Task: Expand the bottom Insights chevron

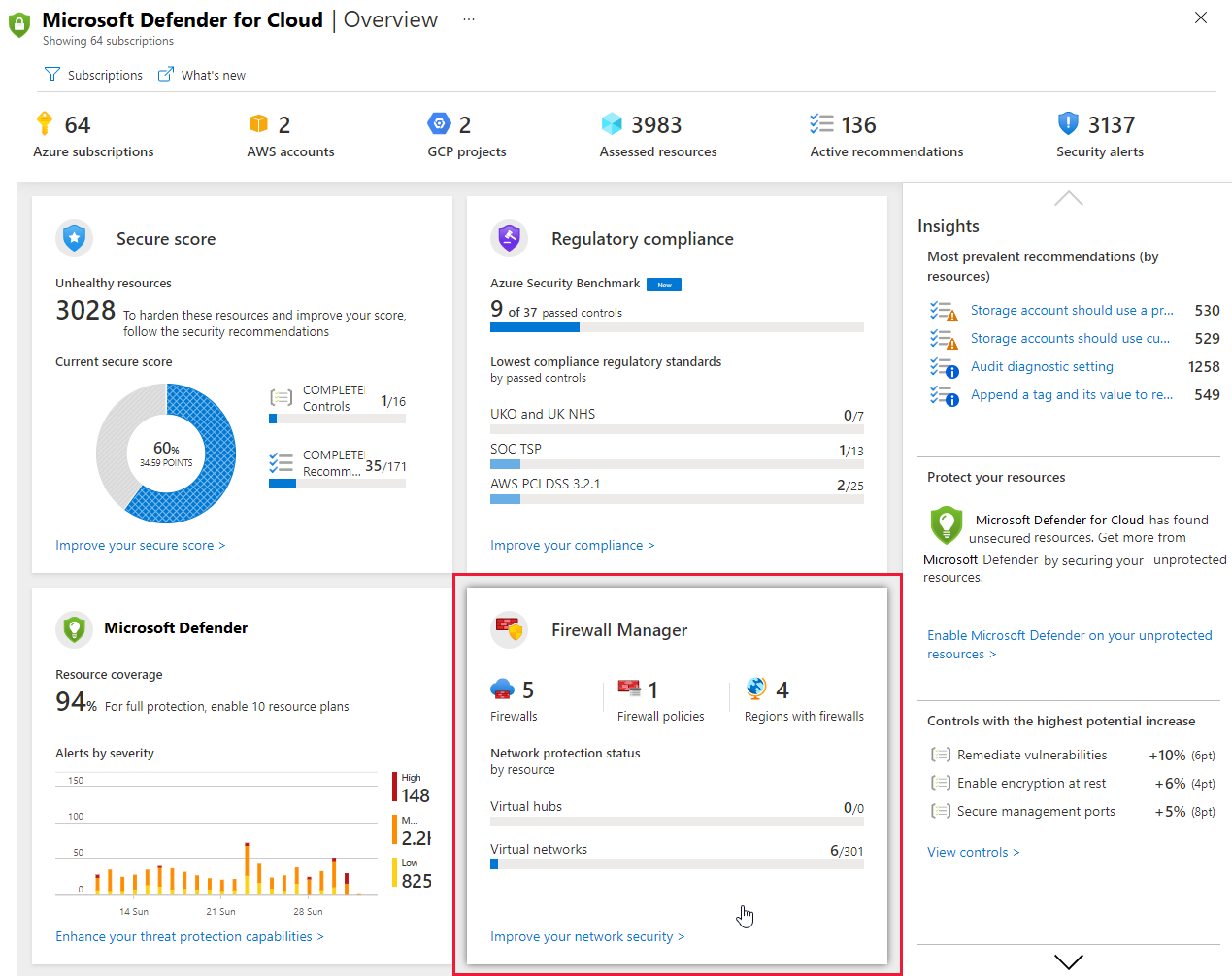Action: point(1068,961)
